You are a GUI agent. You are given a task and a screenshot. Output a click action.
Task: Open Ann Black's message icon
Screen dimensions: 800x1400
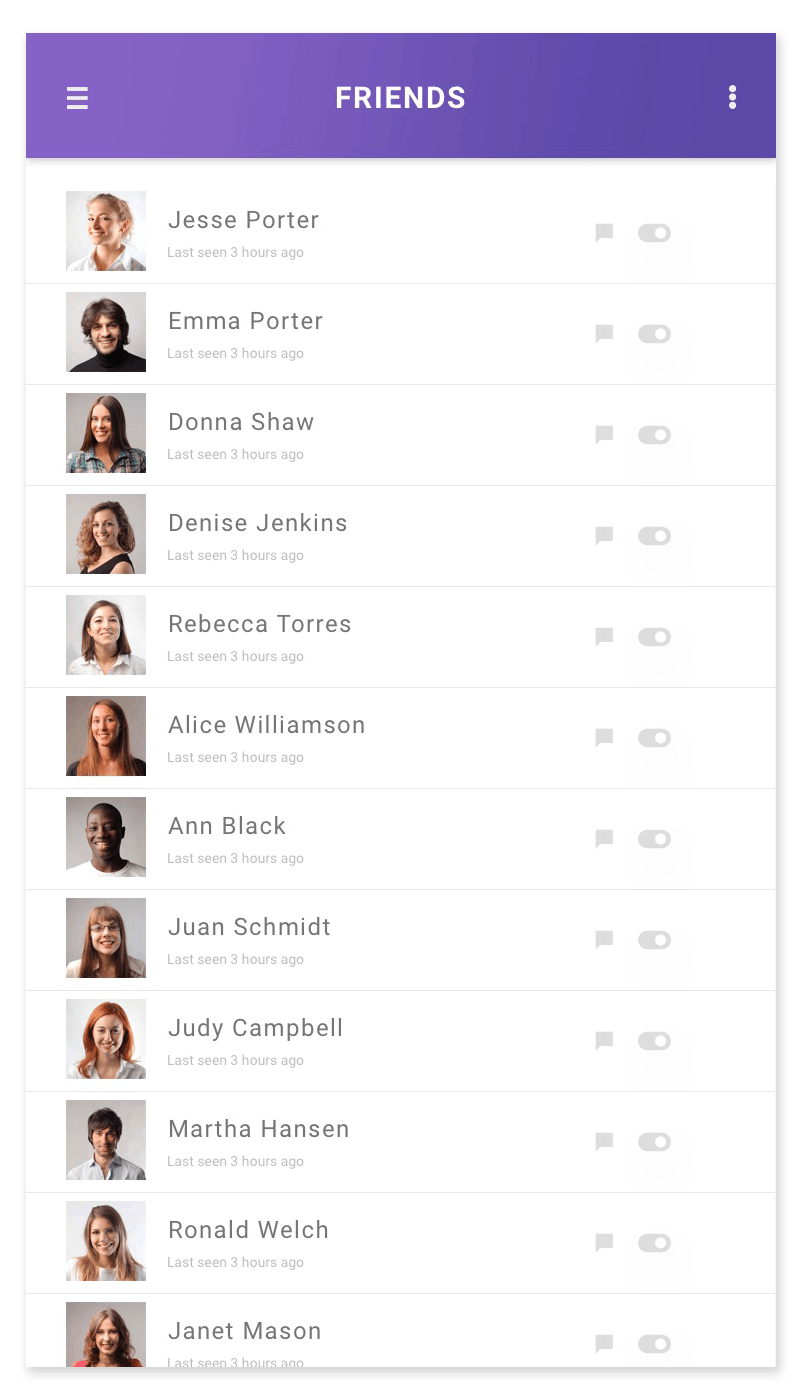pos(604,839)
